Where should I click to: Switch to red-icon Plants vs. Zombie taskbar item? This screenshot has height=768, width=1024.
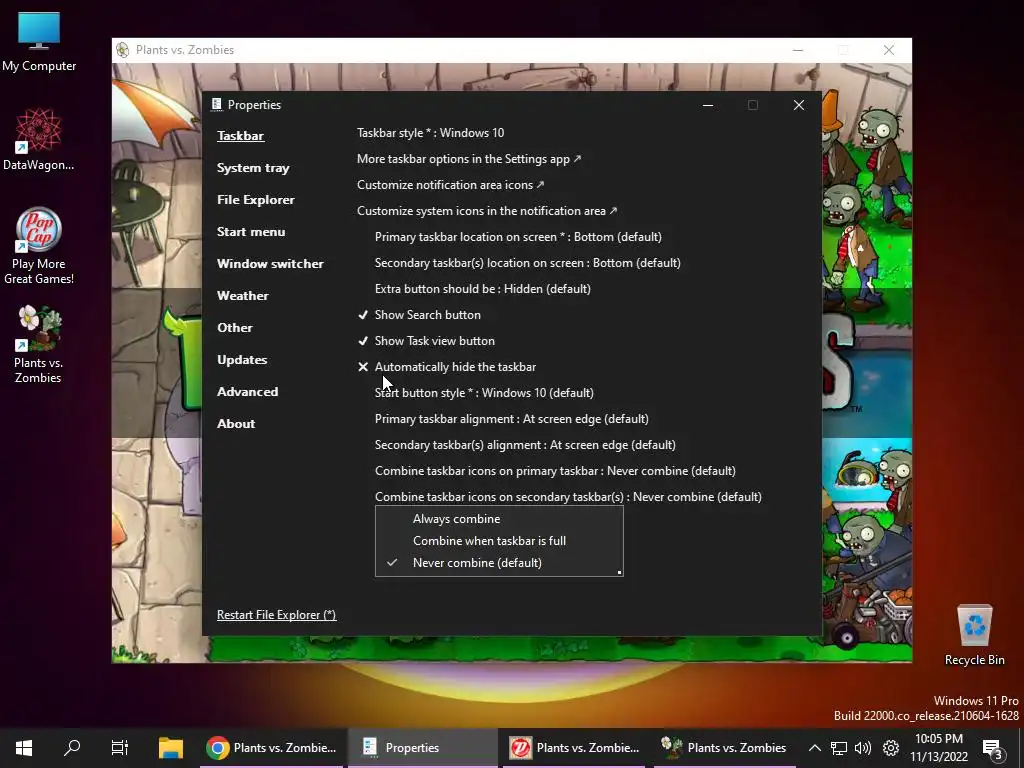(574, 748)
